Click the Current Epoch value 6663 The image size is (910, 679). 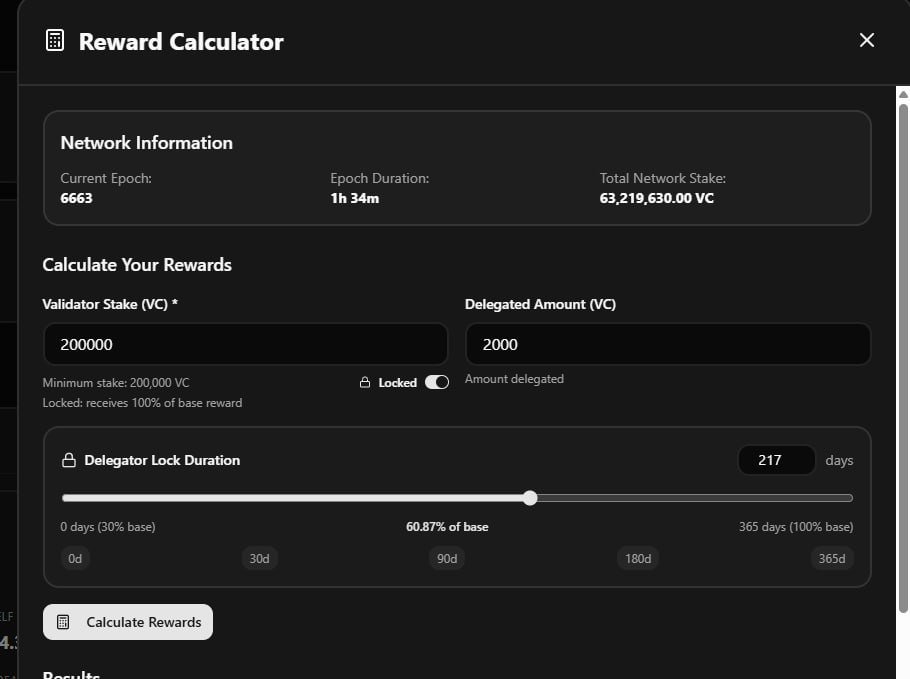pos(77,198)
